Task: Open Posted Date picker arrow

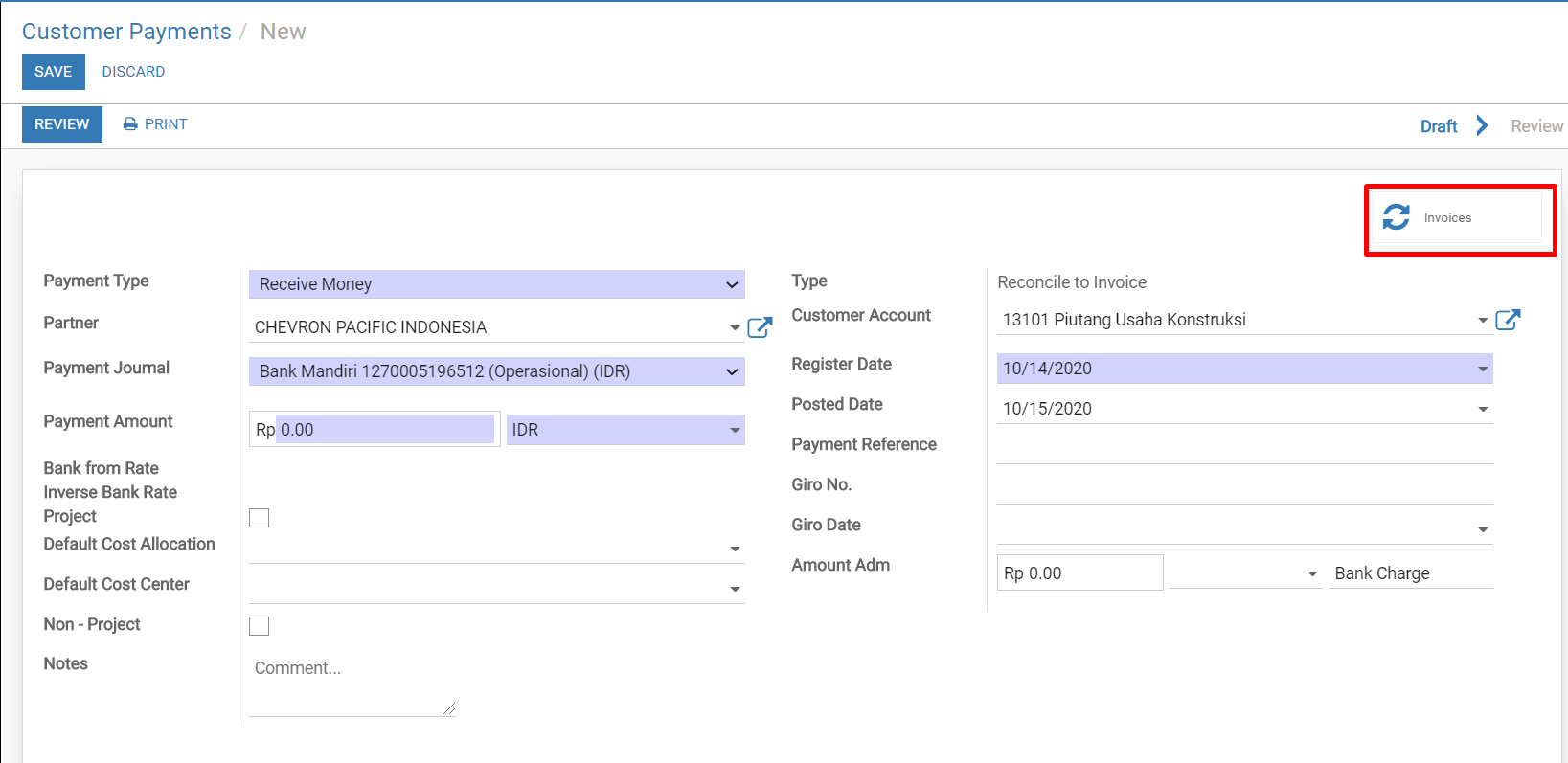Action: tap(1483, 409)
